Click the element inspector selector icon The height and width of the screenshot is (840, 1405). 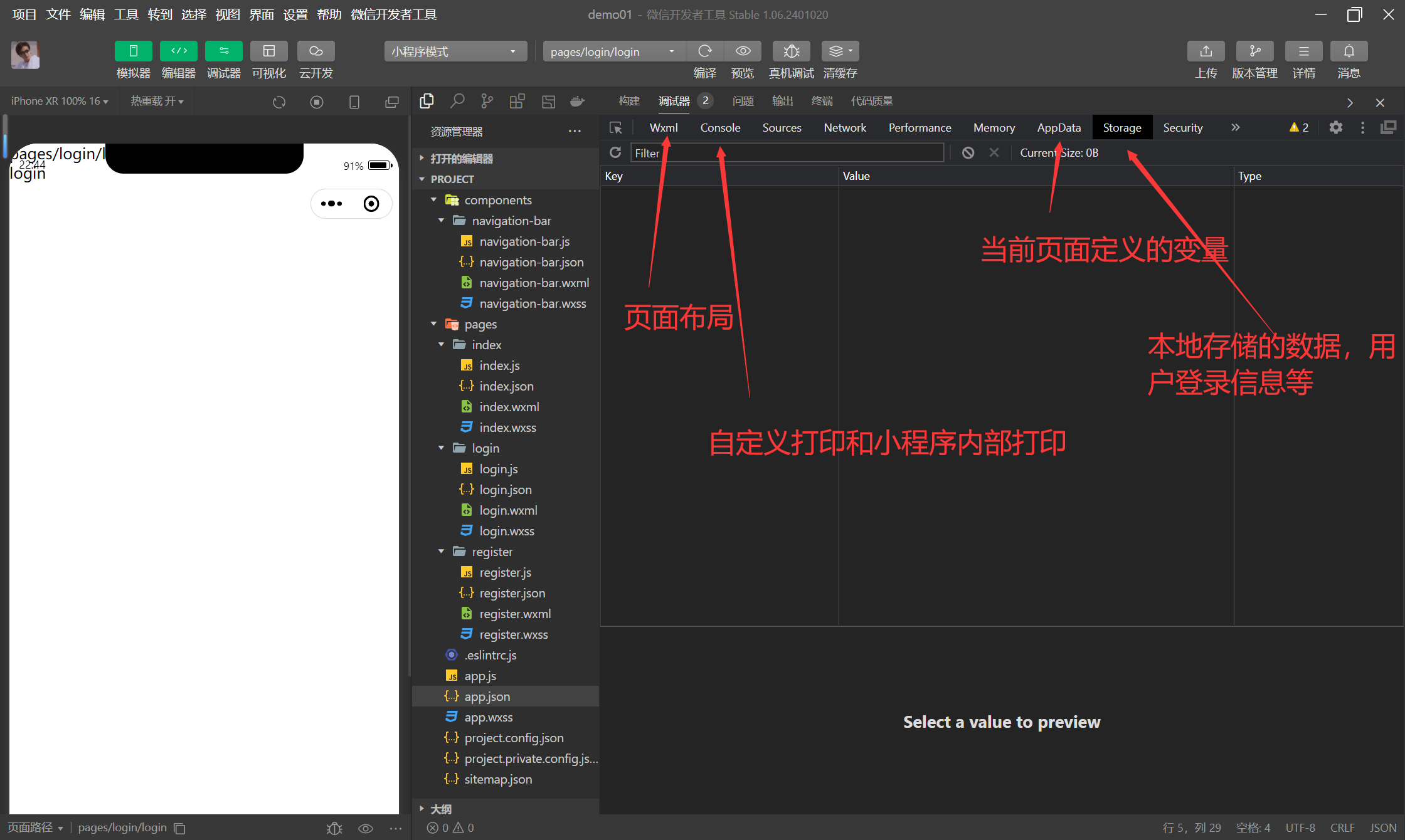coord(616,128)
